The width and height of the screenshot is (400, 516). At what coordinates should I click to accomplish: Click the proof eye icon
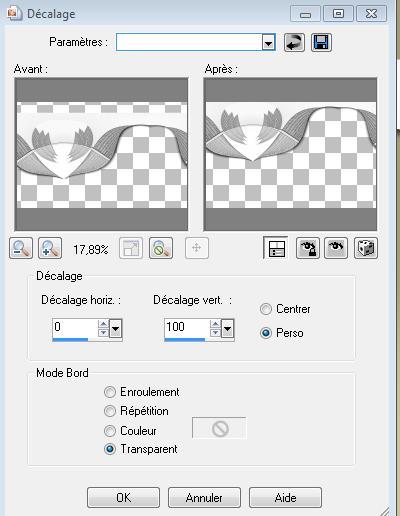[x=336, y=248]
